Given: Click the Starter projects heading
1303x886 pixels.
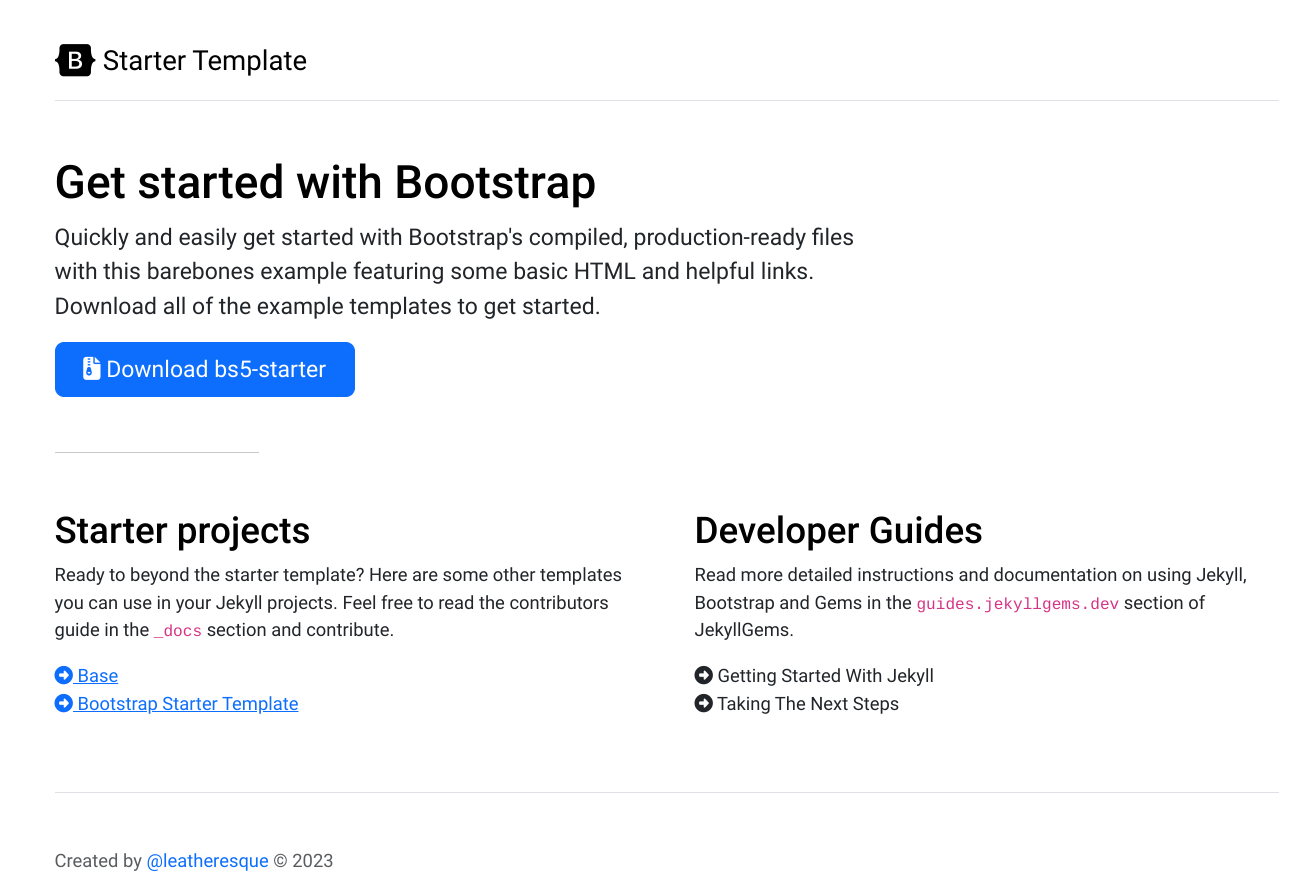Looking at the screenshot, I should pos(183,530).
